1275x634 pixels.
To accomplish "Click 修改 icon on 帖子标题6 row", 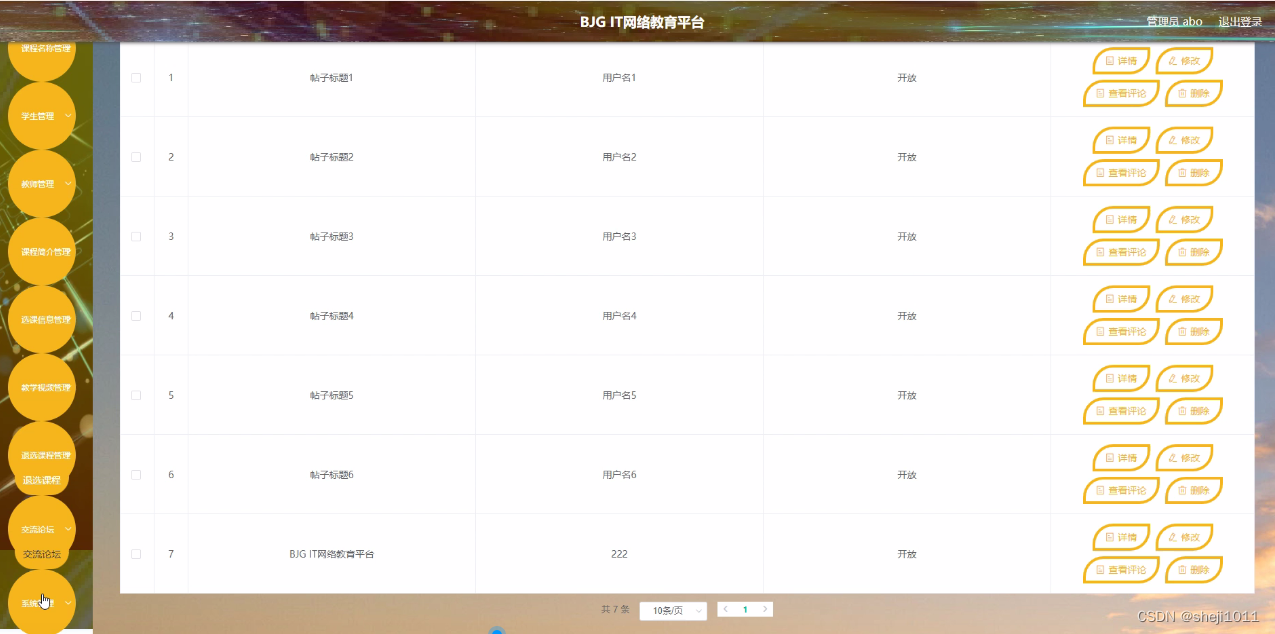I will pyautogui.click(x=1184, y=457).
